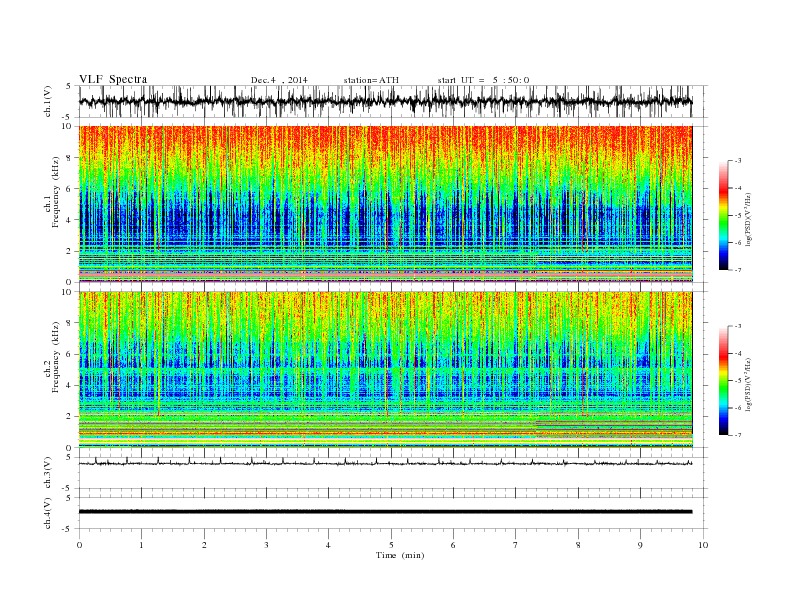Click the ch.1 voltage waveform panel
792x612 pixels.
click(x=393, y=101)
